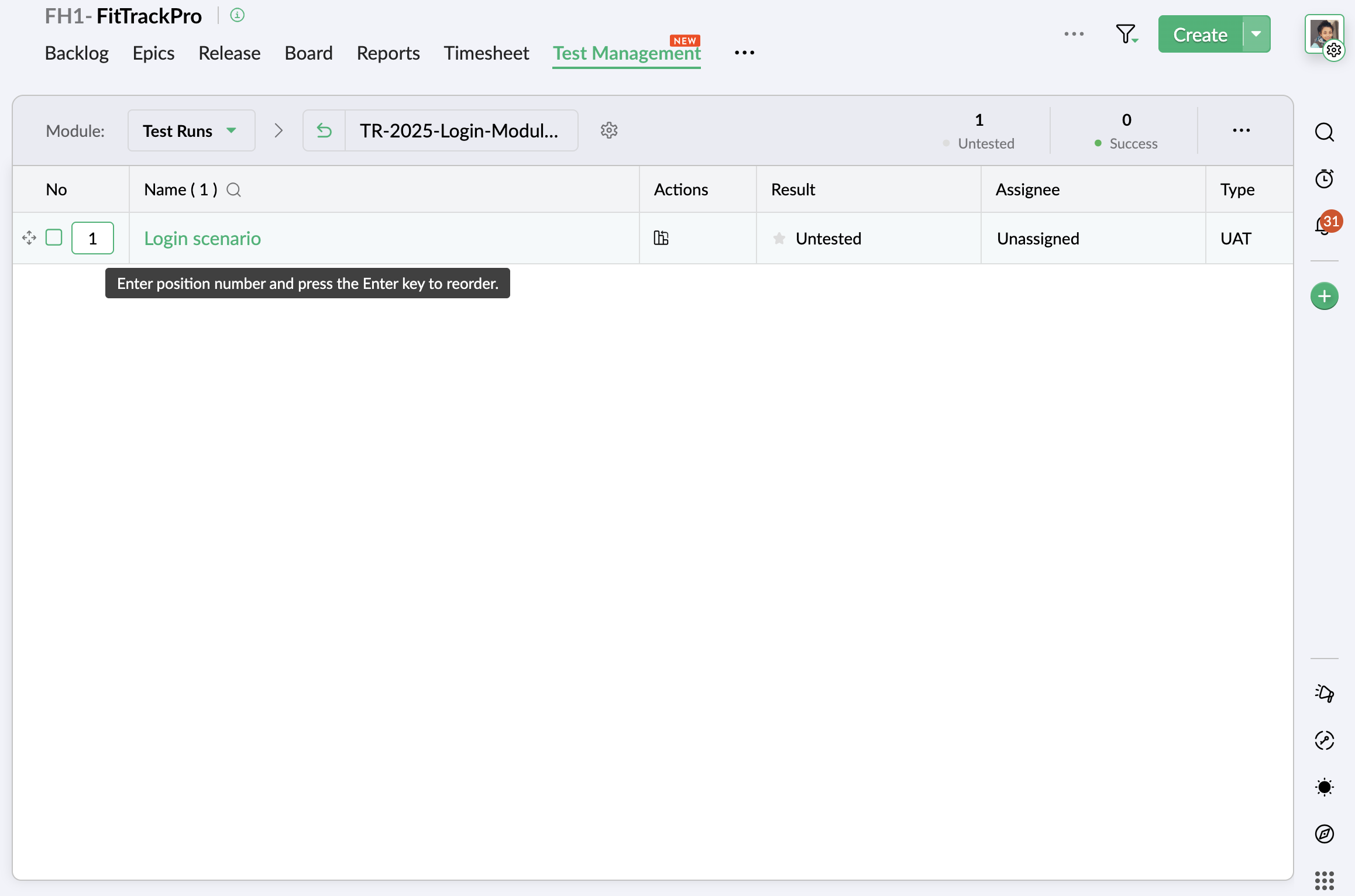This screenshot has height=896, width=1355.
Task: Expand the more tabs ellipsis after Test Management
Action: pyautogui.click(x=744, y=53)
